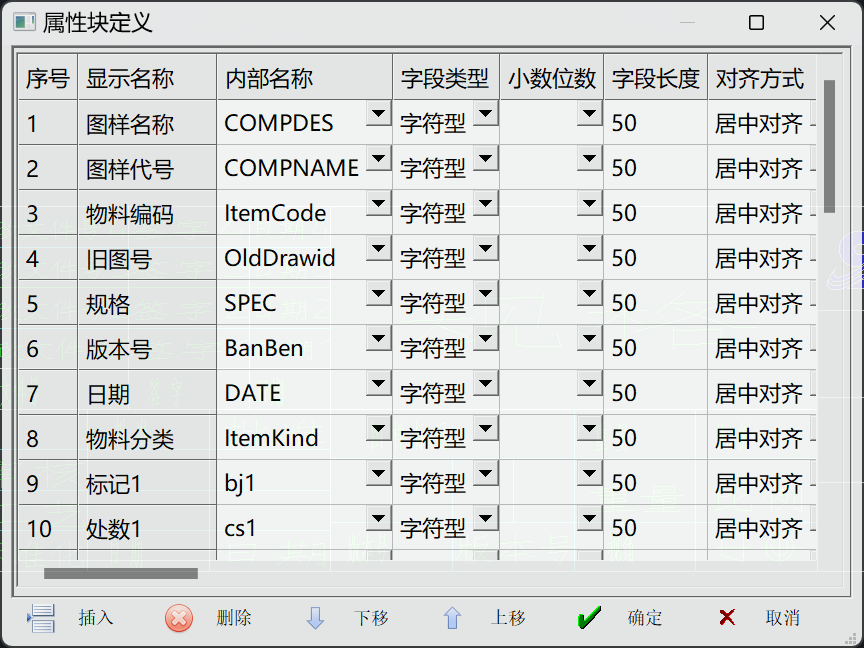Select the 旧图号 display name cell
This screenshot has width=864, height=648.
[147, 258]
